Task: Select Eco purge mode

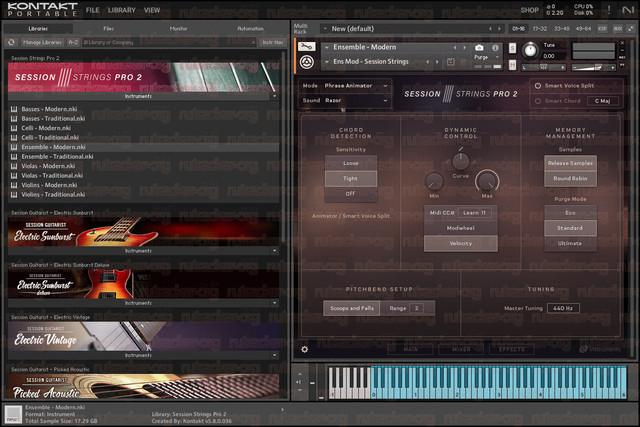Action: click(x=570, y=213)
